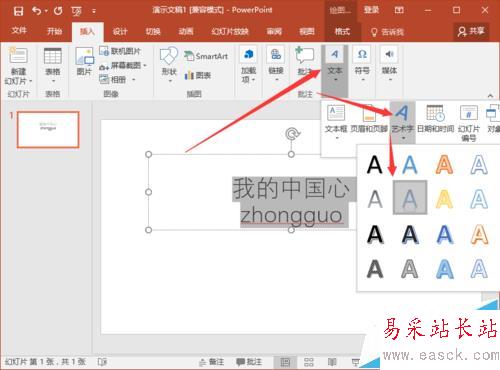Start slide show from beginning icon in title bar
Image resolution: width=500 pixels, height=370 pixels.
pyautogui.click(x=76, y=11)
